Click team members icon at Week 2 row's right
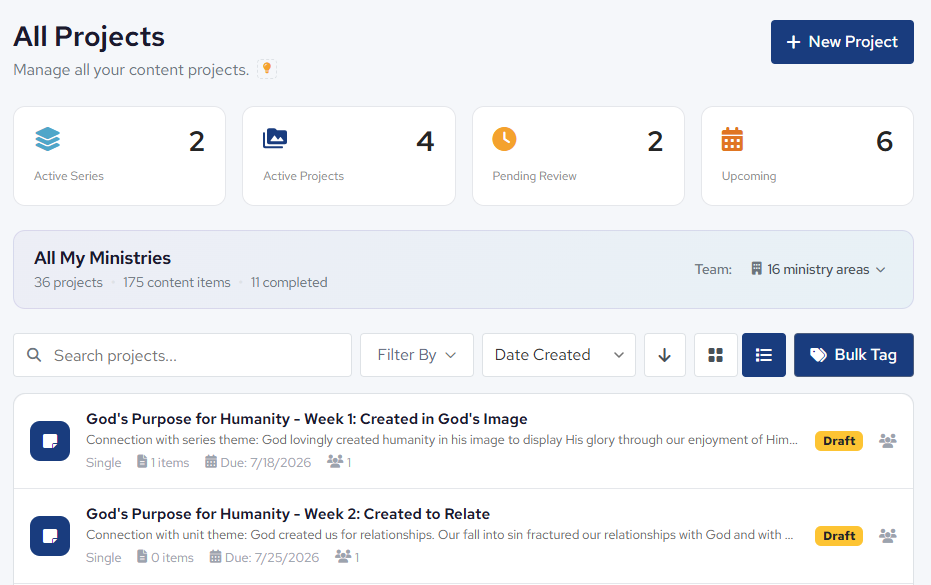 tap(888, 536)
